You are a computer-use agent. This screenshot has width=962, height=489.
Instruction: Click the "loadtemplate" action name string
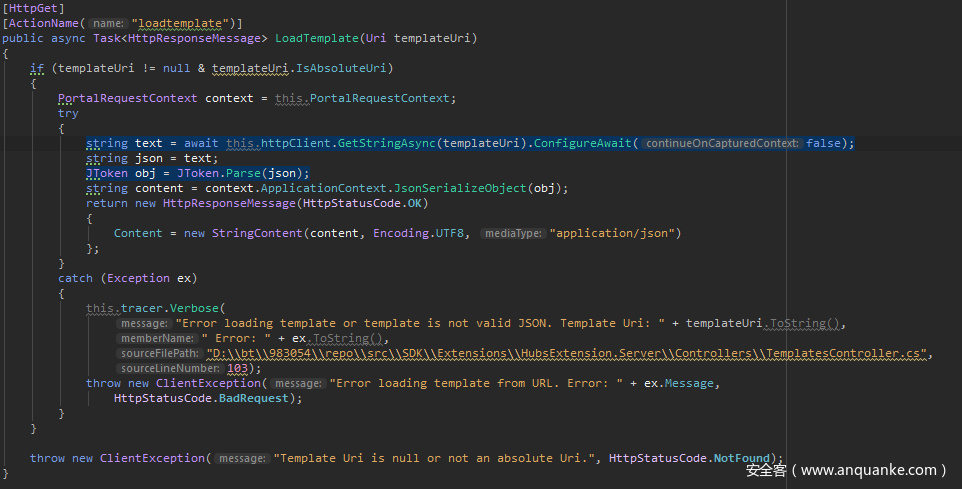click(x=180, y=23)
